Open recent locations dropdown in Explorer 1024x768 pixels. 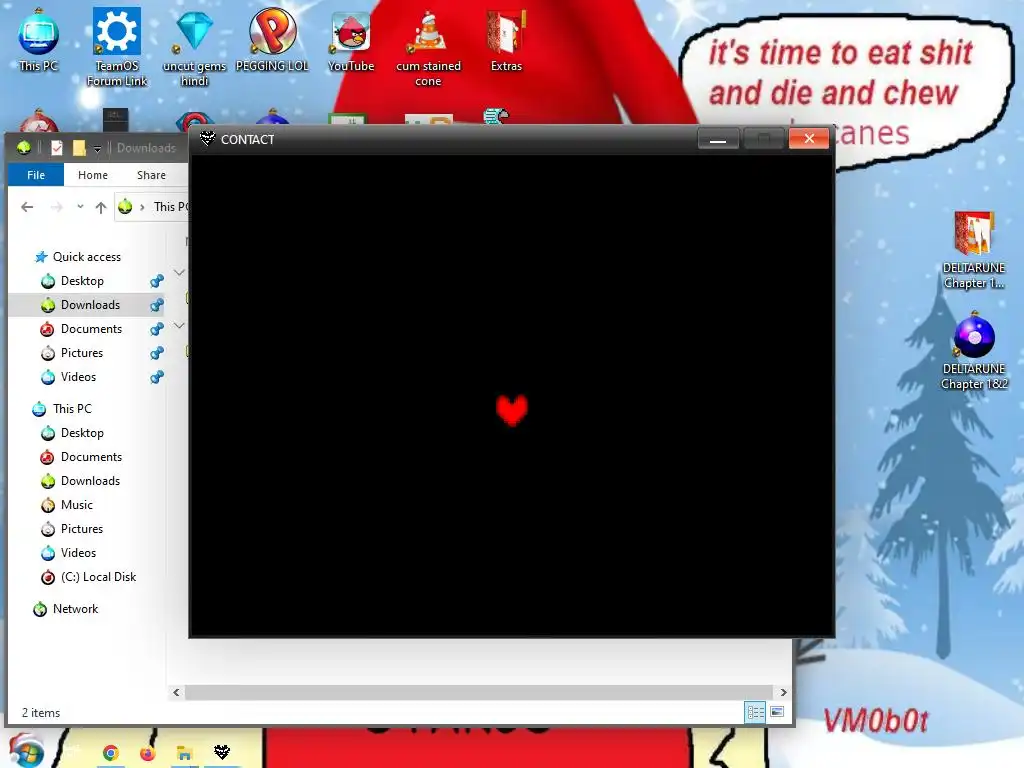pos(80,206)
